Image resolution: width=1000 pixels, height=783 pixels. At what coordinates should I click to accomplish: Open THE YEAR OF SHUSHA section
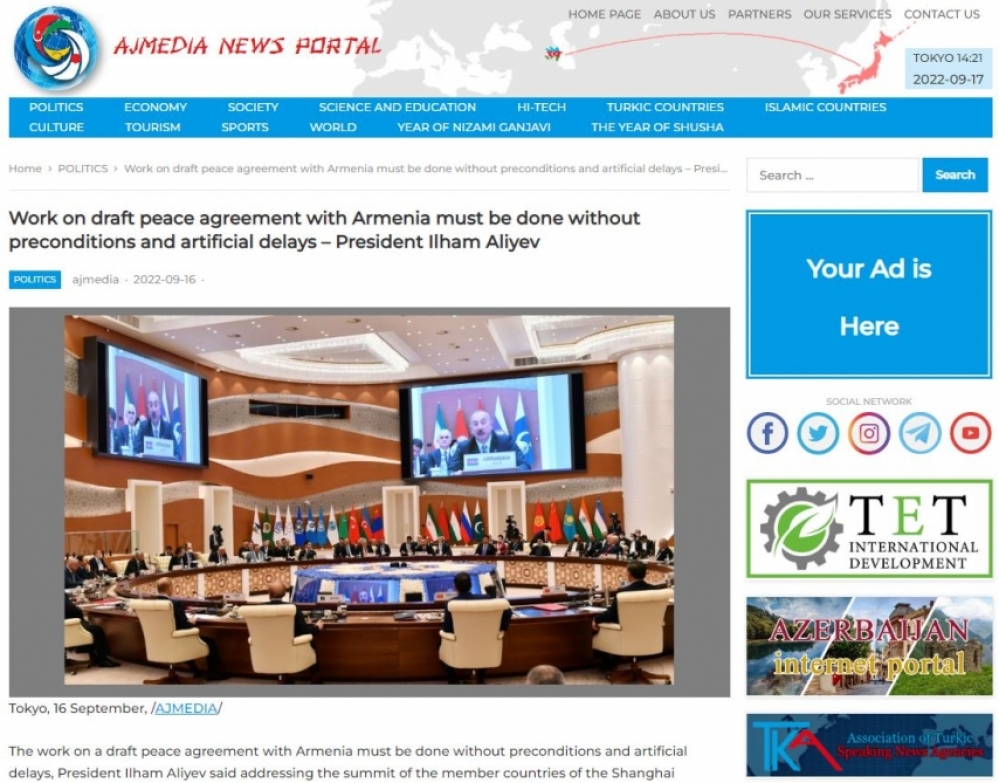pyautogui.click(x=658, y=127)
